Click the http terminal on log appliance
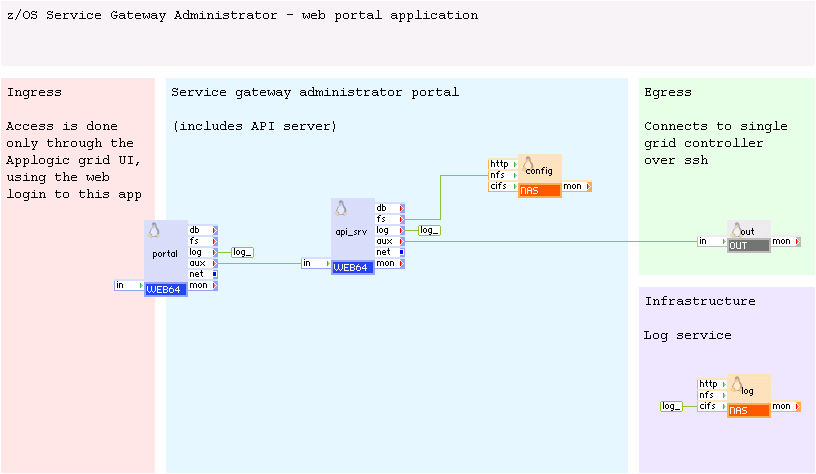The width and height of the screenshot is (816, 474). click(x=712, y=384)
